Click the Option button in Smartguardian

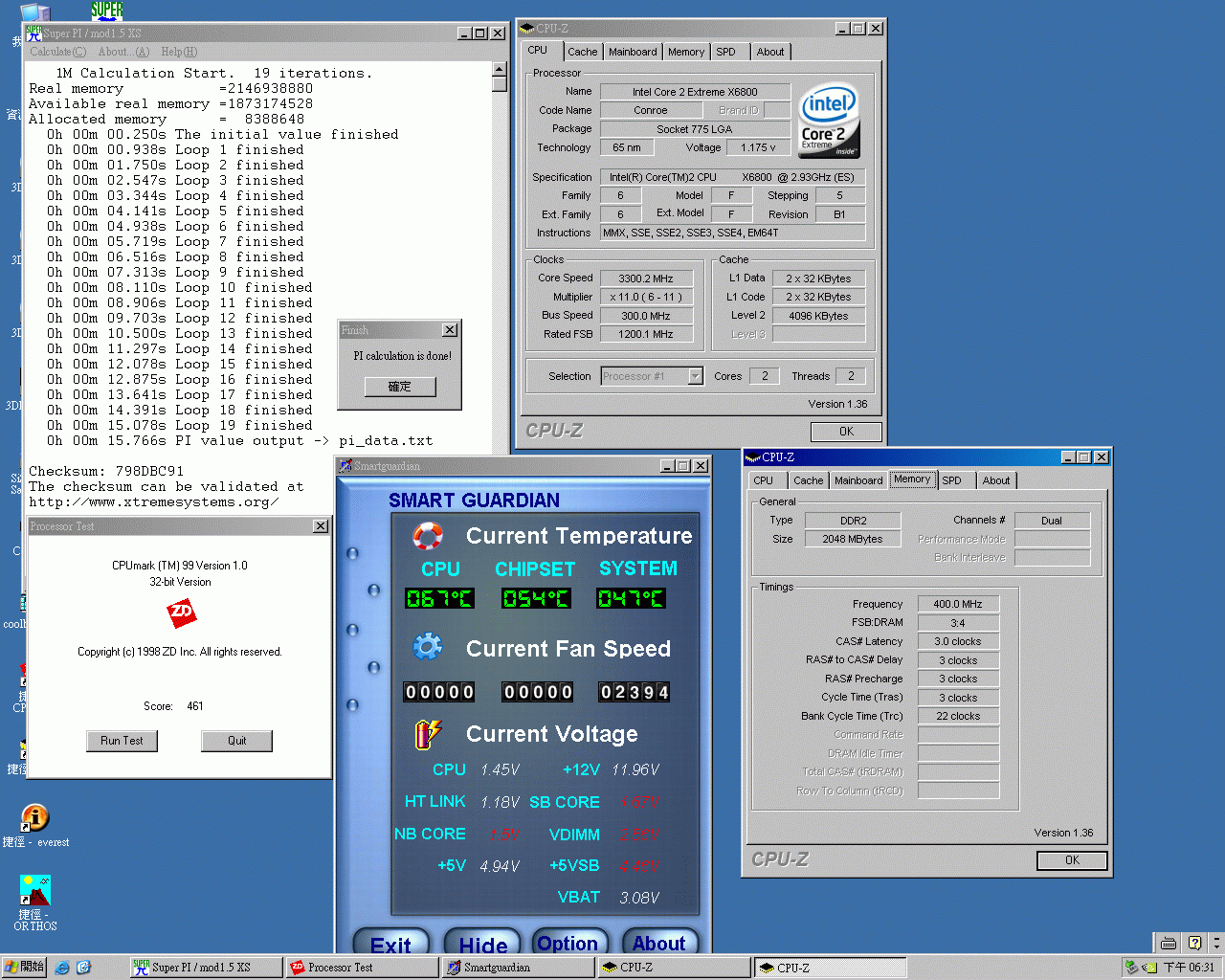568,944
